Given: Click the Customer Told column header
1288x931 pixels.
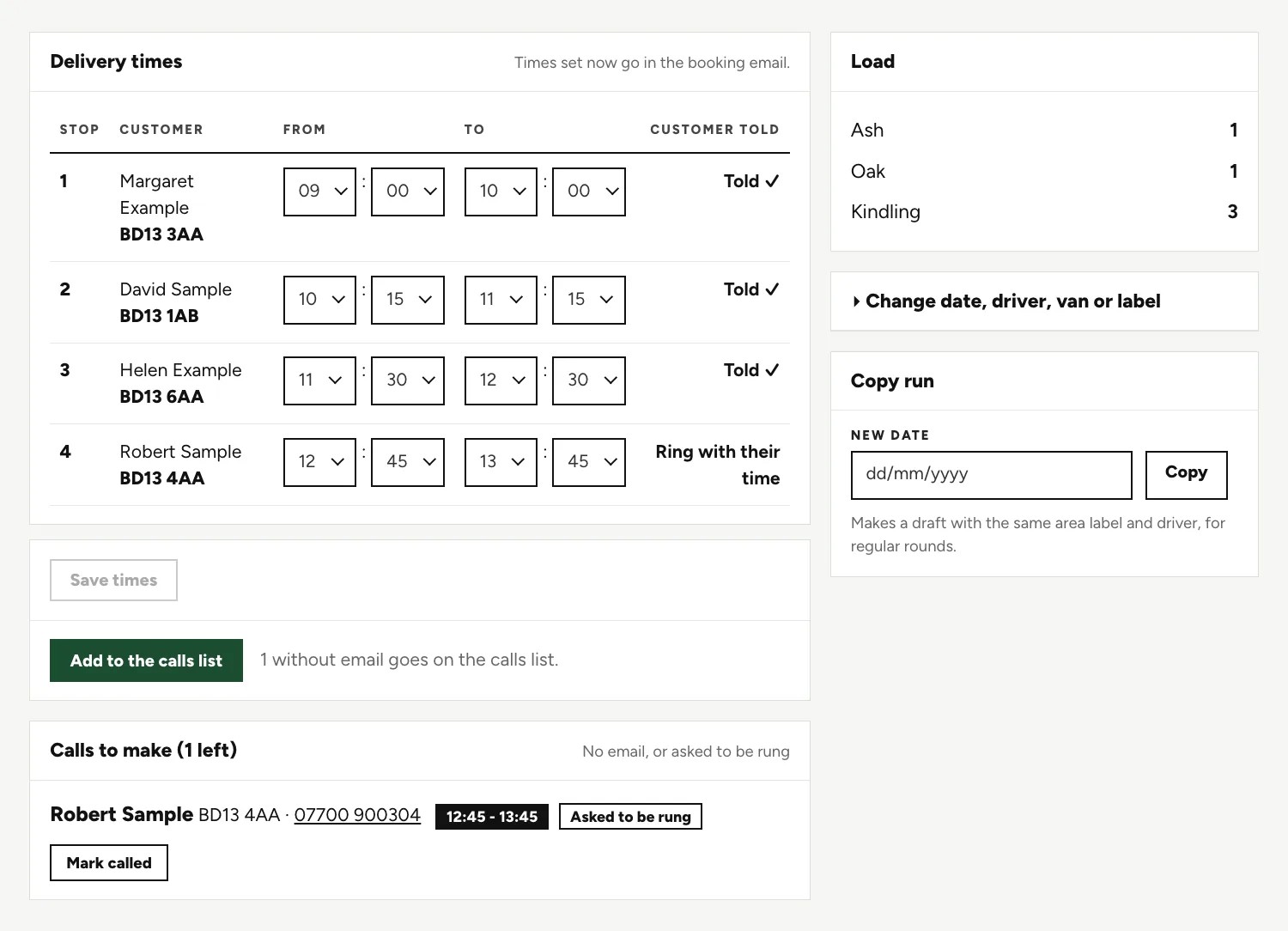Looking at the screenshot, I should pos(714,130).
